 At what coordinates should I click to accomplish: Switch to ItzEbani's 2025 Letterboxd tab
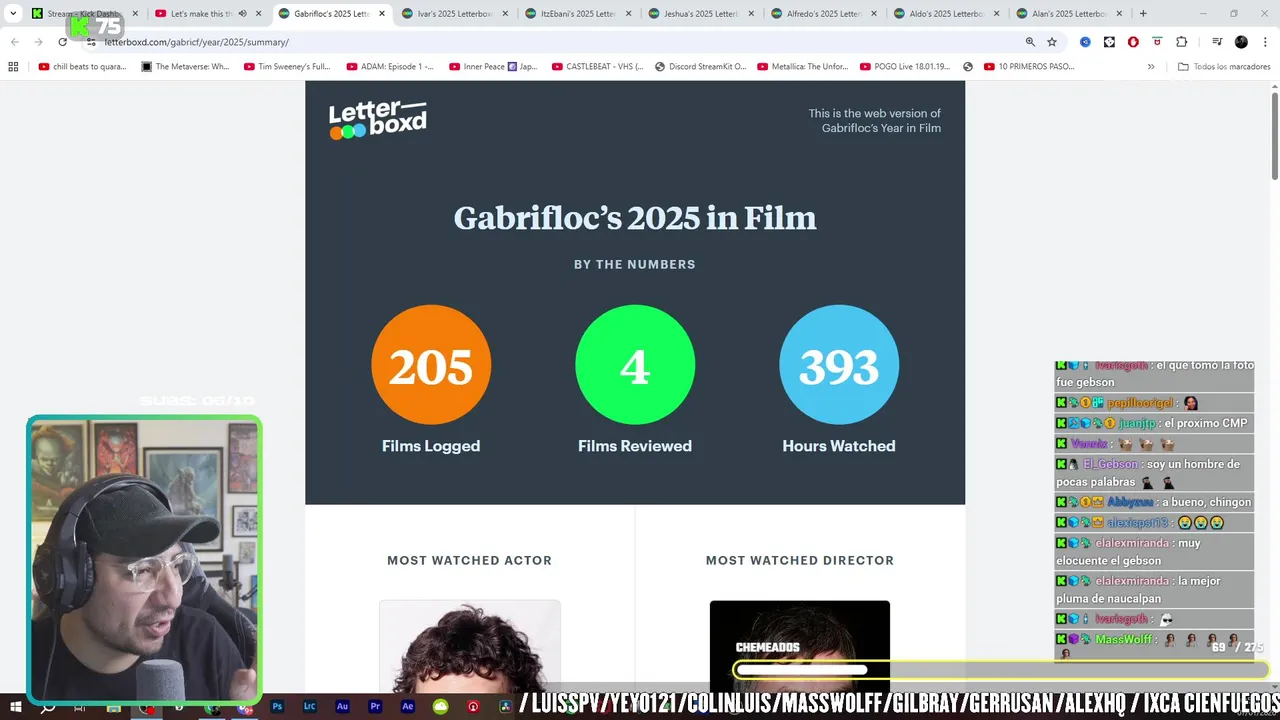(579, 14)
